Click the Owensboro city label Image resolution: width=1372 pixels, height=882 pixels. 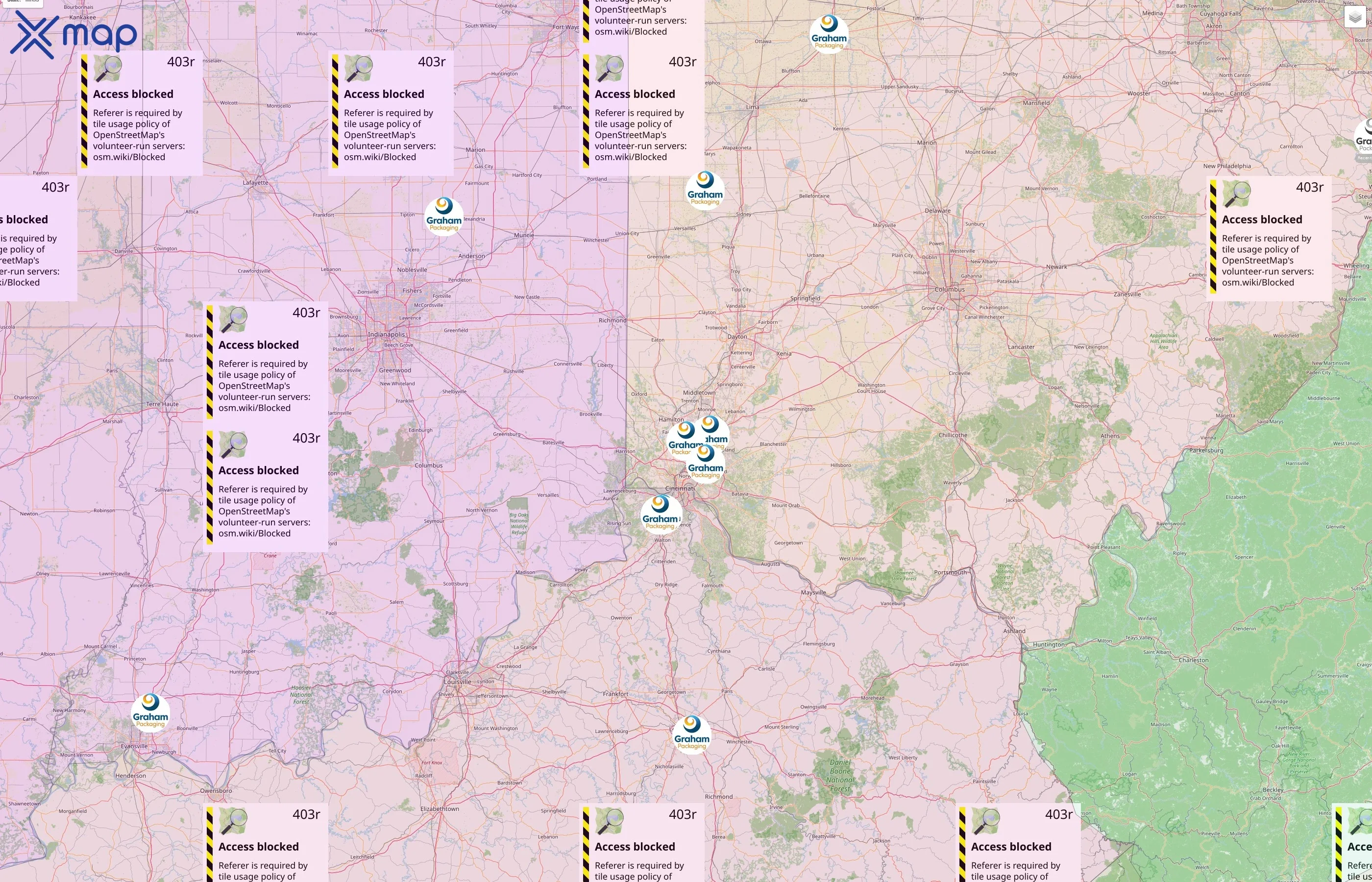216,791
